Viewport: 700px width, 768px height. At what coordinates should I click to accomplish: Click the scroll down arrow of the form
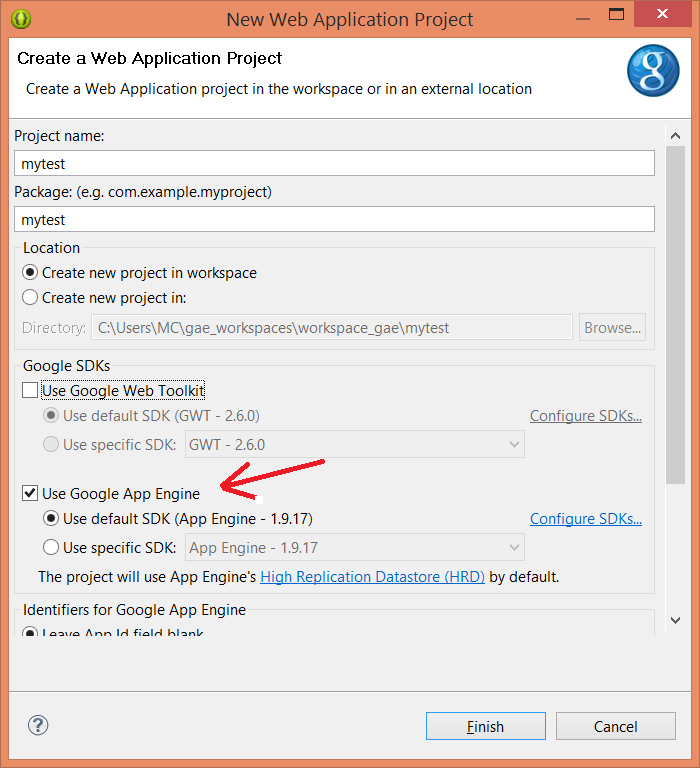(x=676, y=621)
